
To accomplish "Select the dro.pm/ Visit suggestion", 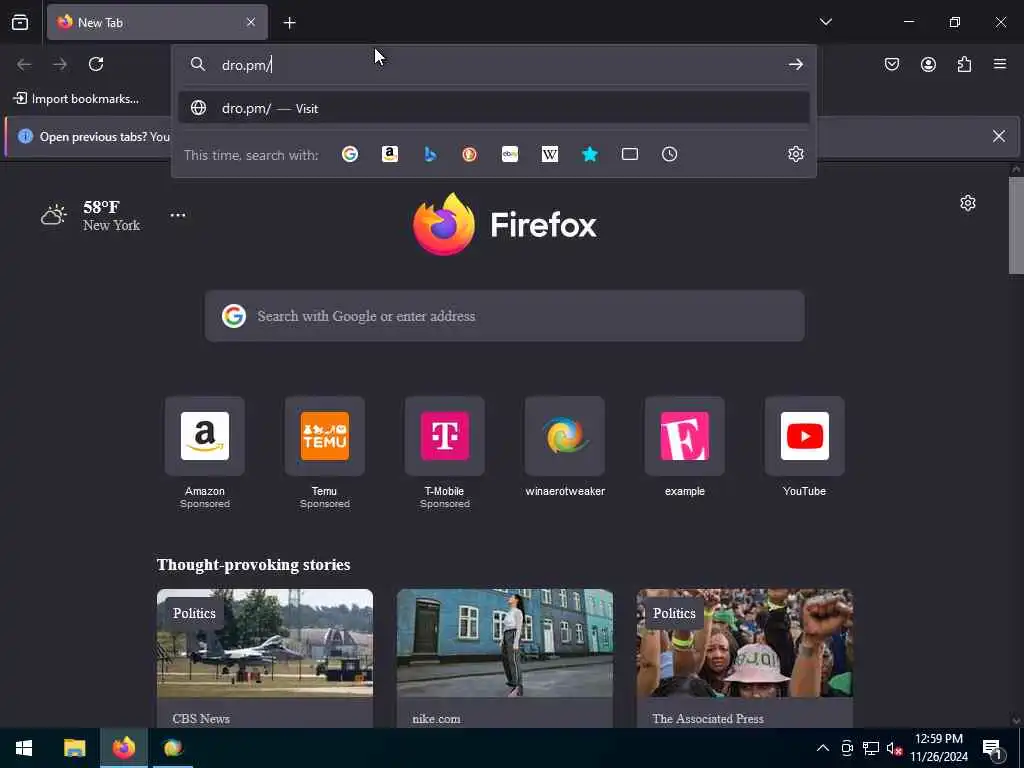I will pyautogui.click(x=494, y=108).
